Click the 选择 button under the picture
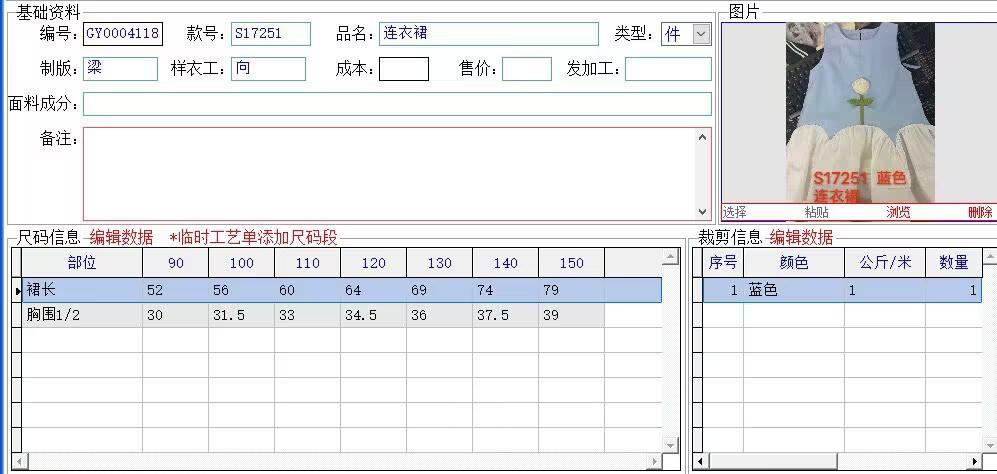Screen dimensions: 997x474 [735, 212]
